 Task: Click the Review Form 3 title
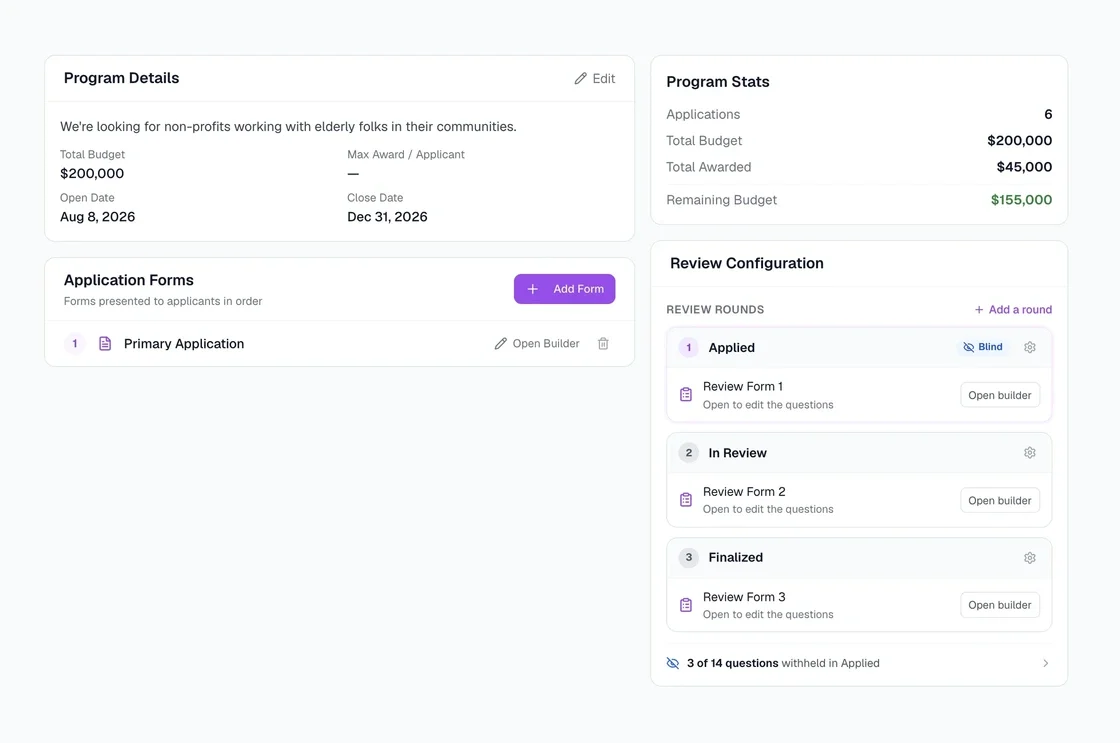[744, 597]
